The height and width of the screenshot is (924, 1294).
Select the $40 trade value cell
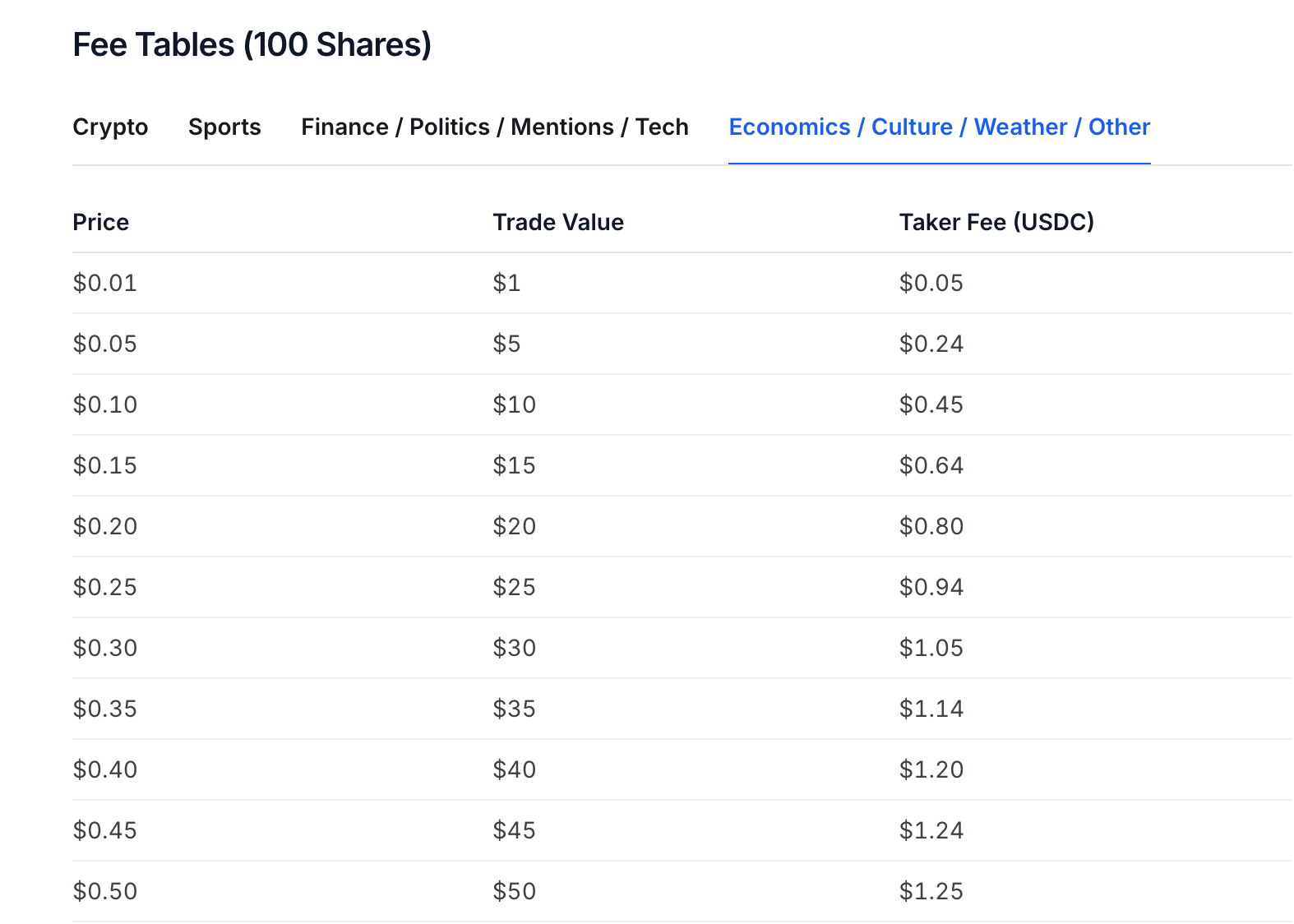[514, 769]
